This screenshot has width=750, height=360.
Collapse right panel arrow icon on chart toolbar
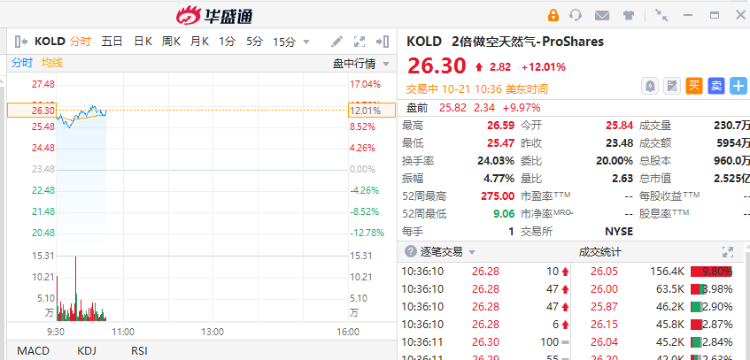coord(383,42)
